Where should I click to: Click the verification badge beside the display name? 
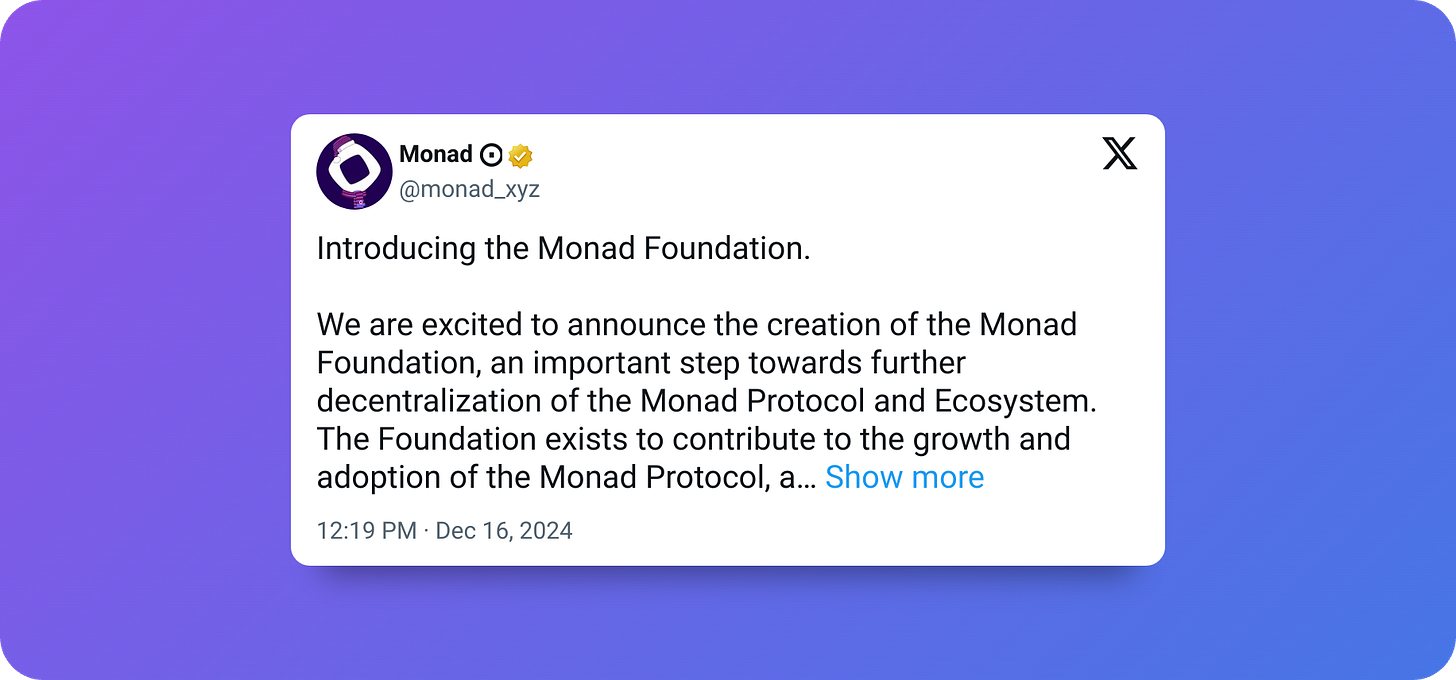coord(521,155)
